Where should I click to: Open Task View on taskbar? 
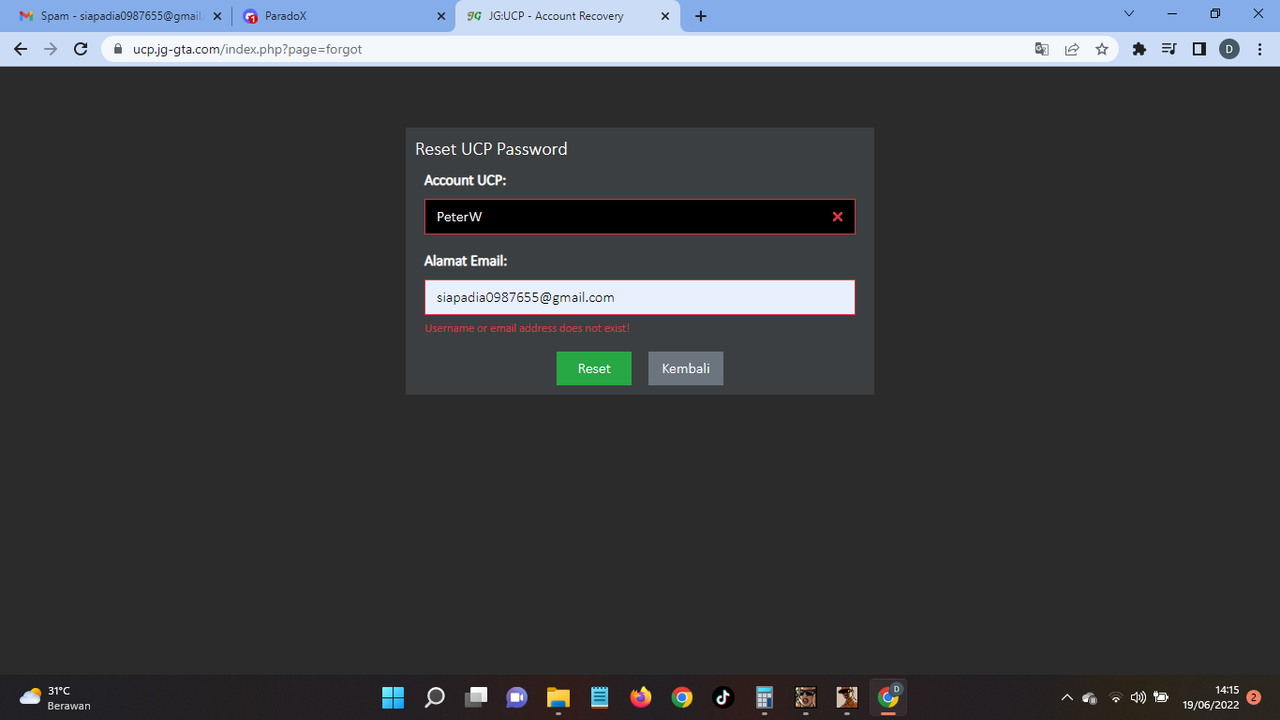click(x=476, y=697)
